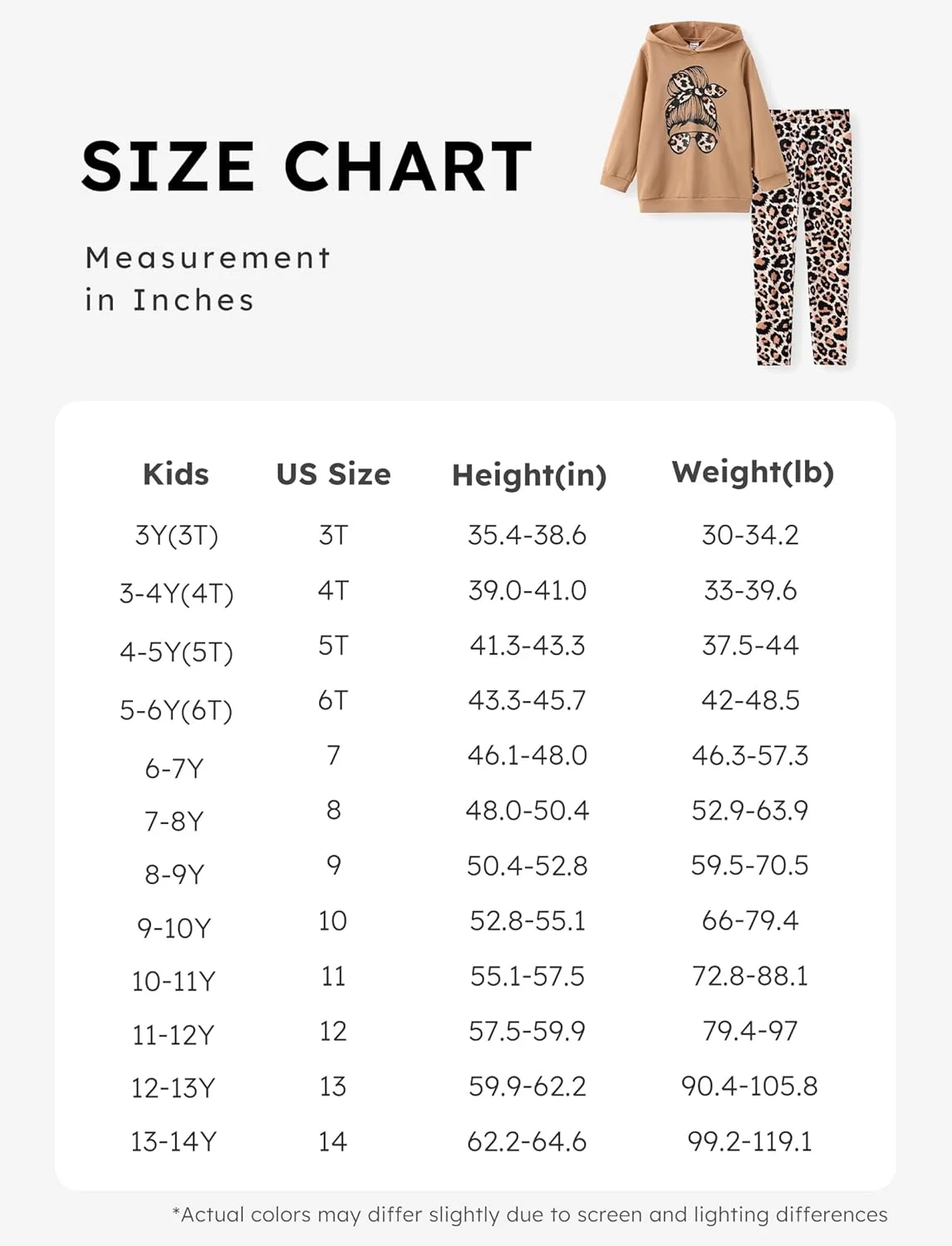Image resolution: width=952 pixels, height=1246 pixels.
Task: Select the Kids column header
Action: [x=175, y=474]
